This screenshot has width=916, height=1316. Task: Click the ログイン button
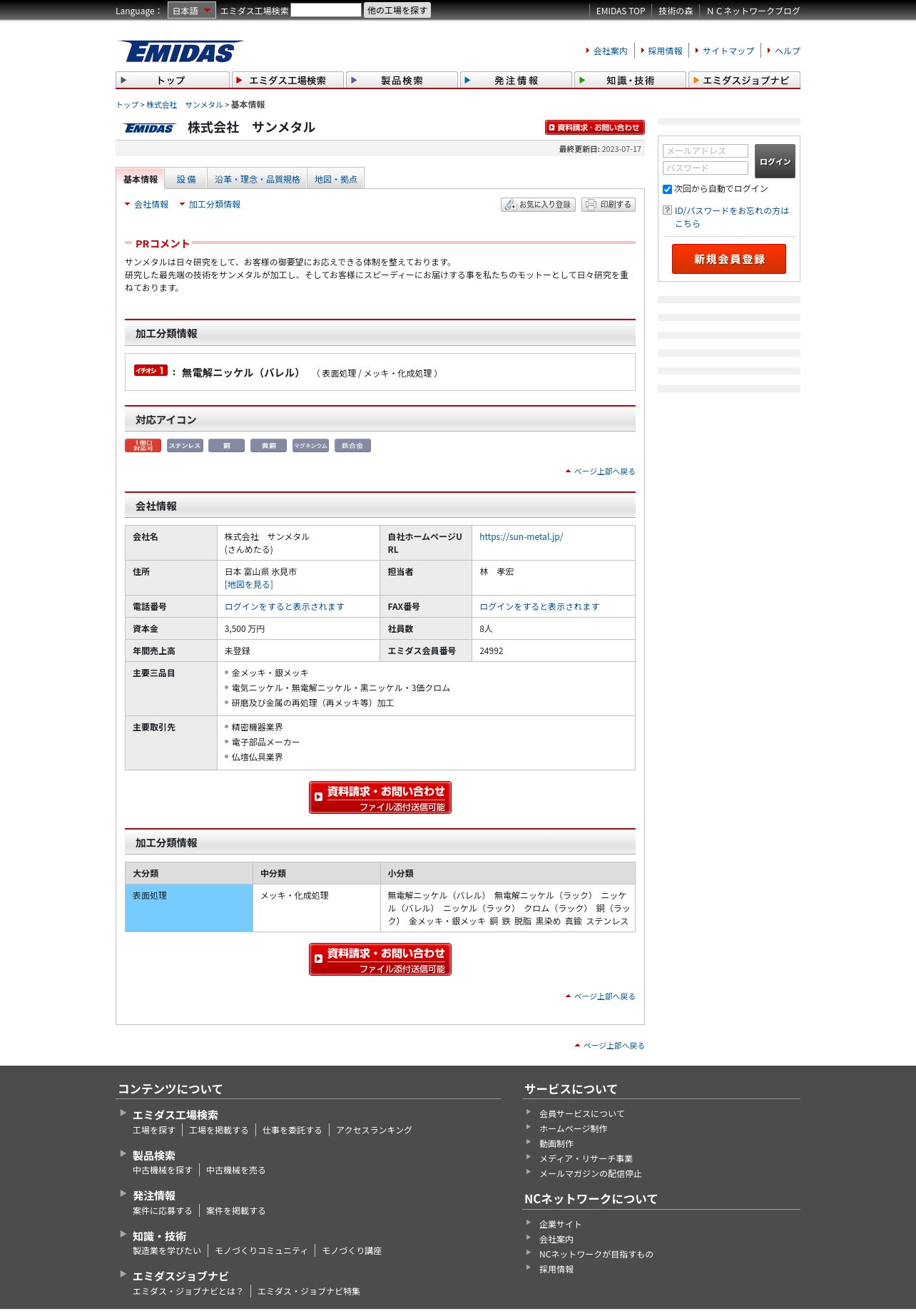(775, 161)
